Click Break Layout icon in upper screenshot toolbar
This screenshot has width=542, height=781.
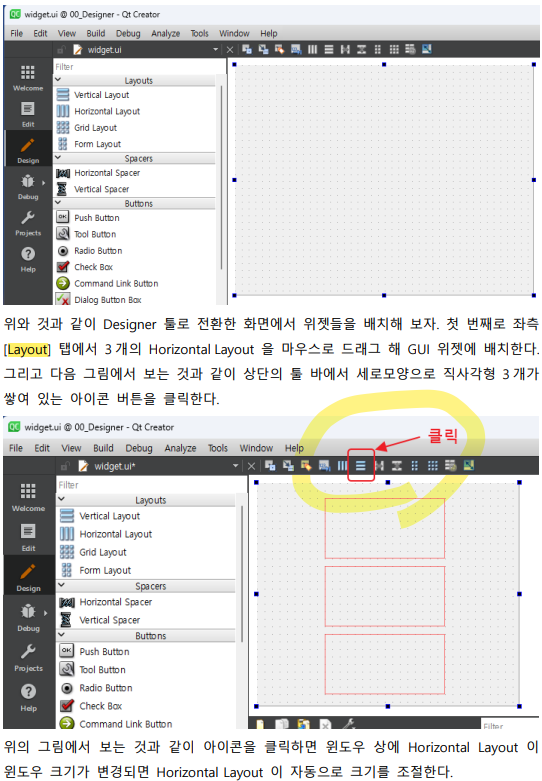pos(410,49)
